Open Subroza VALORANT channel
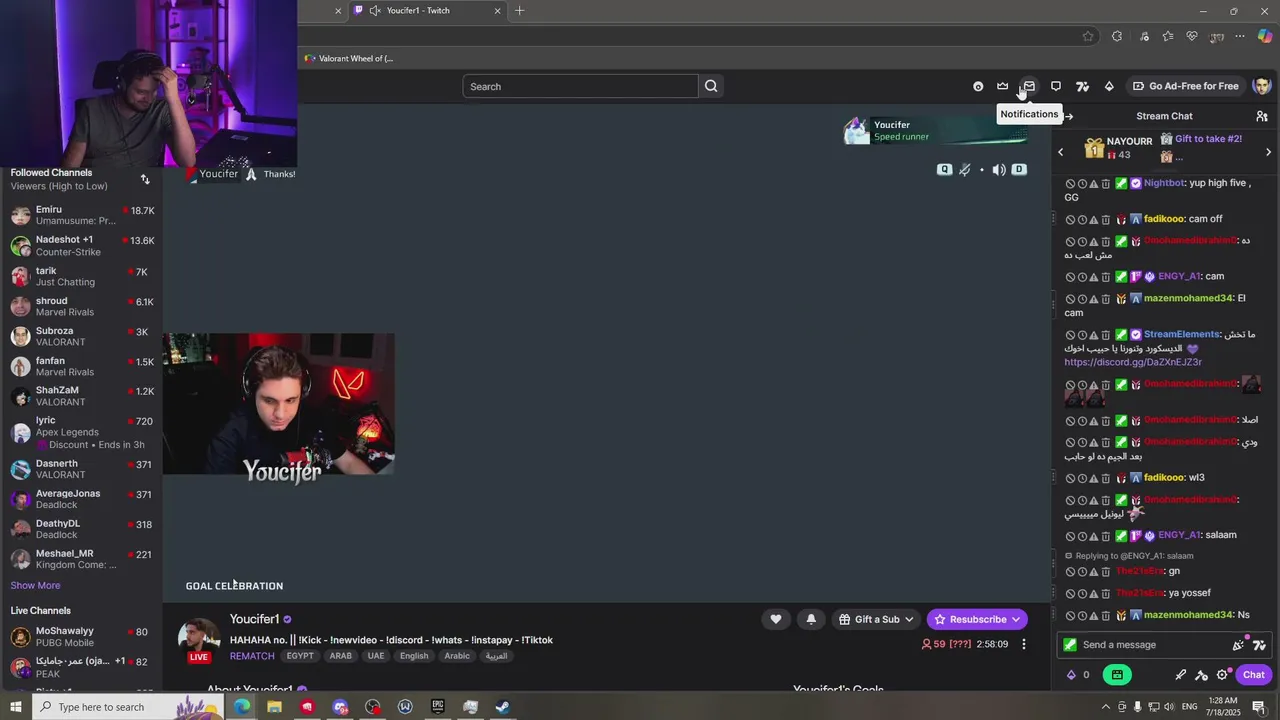The width and height of the screenshot is (1280, 720). click(x=82, y=336)
